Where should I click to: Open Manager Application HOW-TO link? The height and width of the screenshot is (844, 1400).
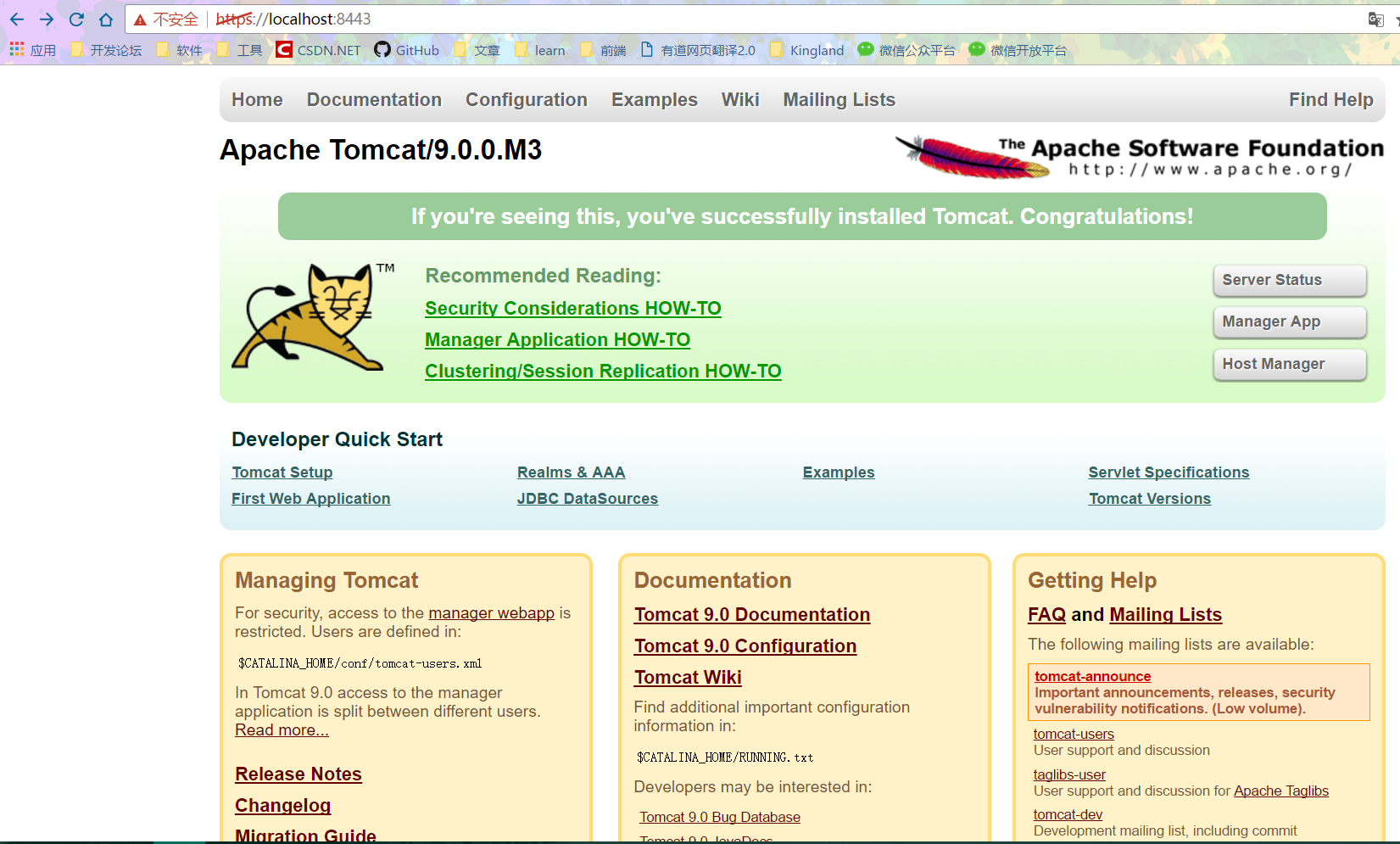coord(557,340)
